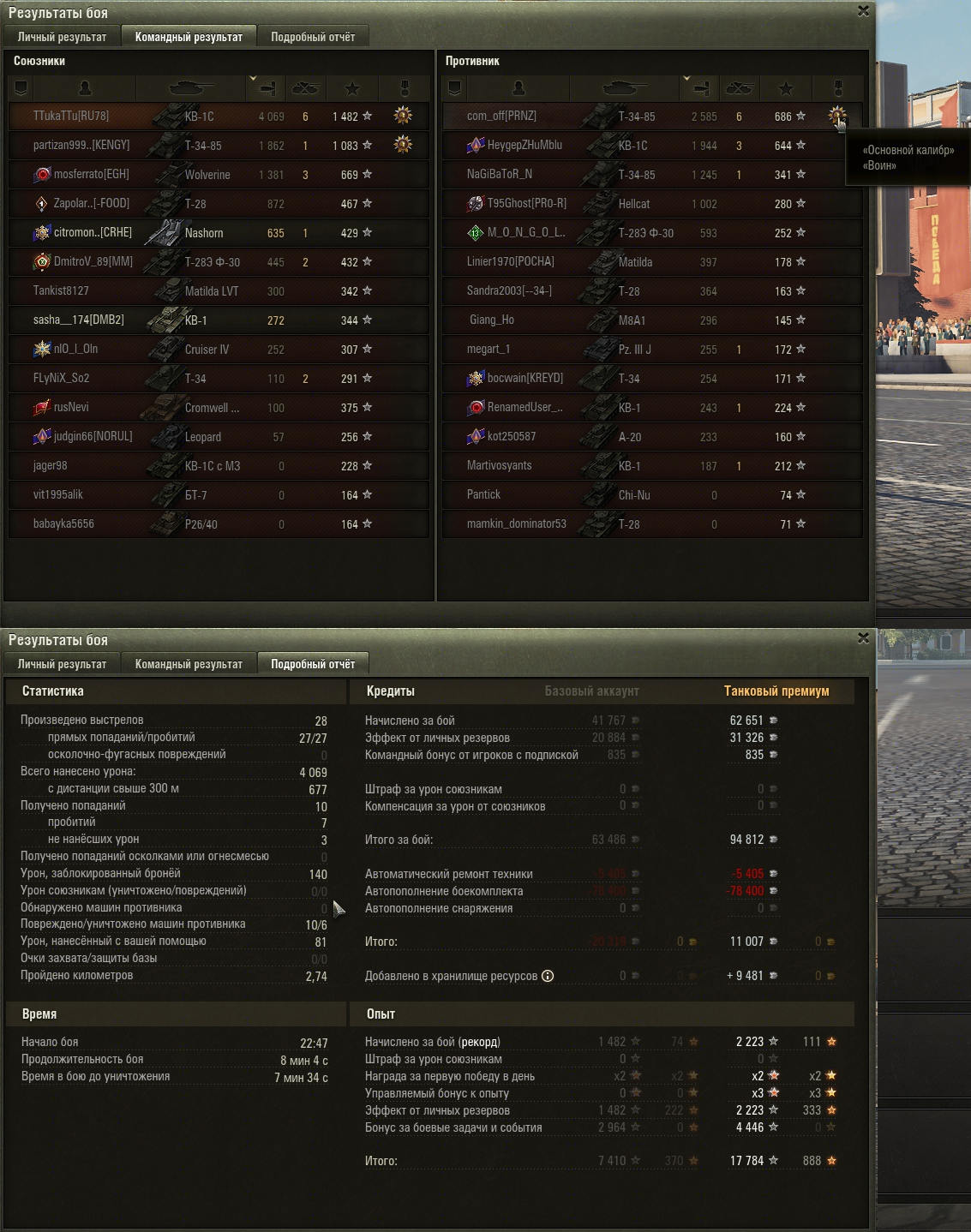Sort enemies by the experience star header
Viewport: 971px width, 1232px height.
click(x=786, y=88)
